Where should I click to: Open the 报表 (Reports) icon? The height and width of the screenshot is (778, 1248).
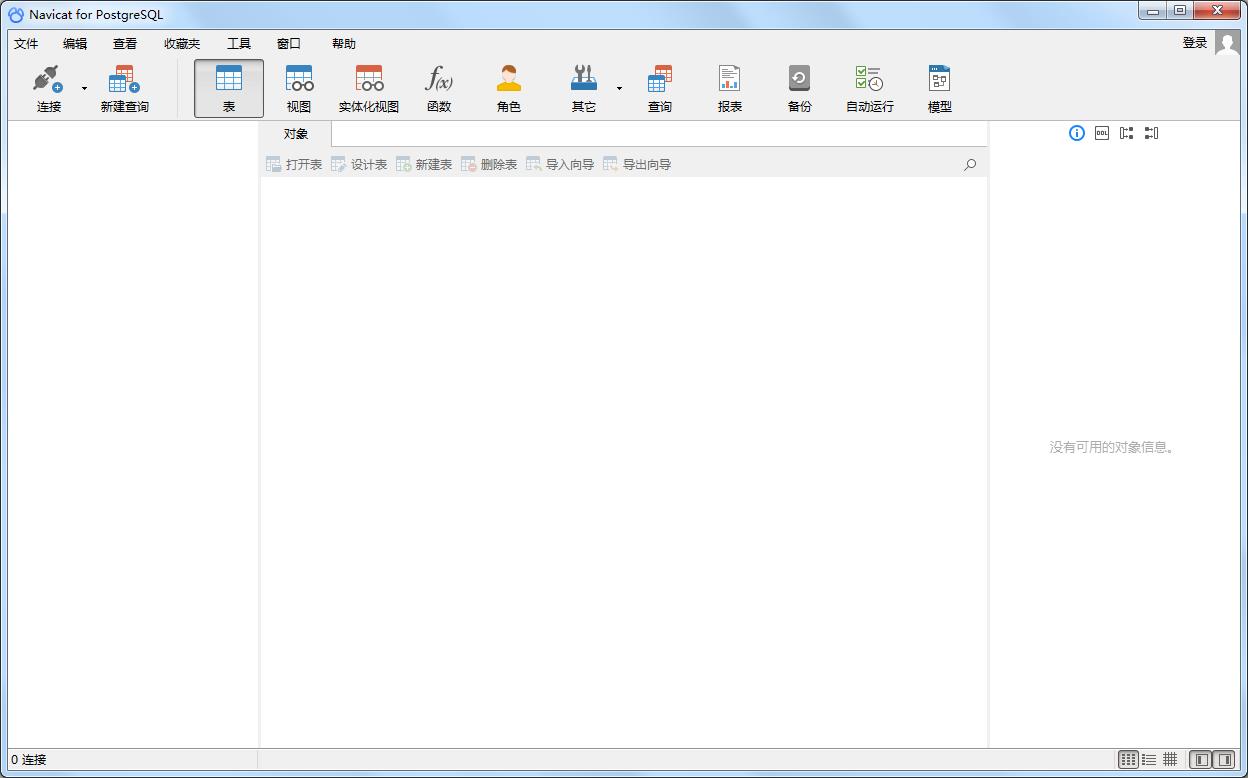pos(729,88)
